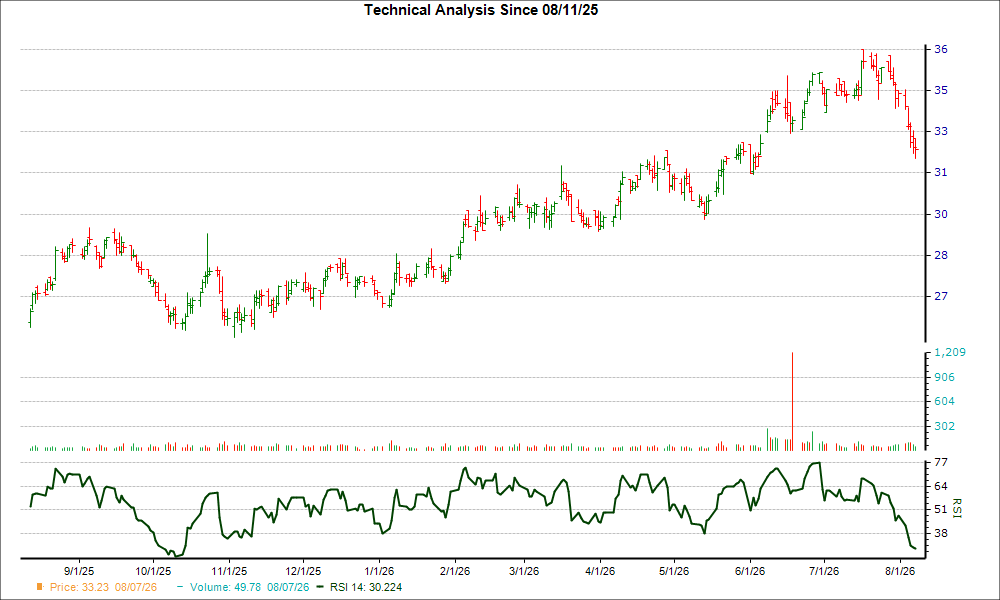
Task: Click the vertical RSI axis label
Action: tap(957, 508)
